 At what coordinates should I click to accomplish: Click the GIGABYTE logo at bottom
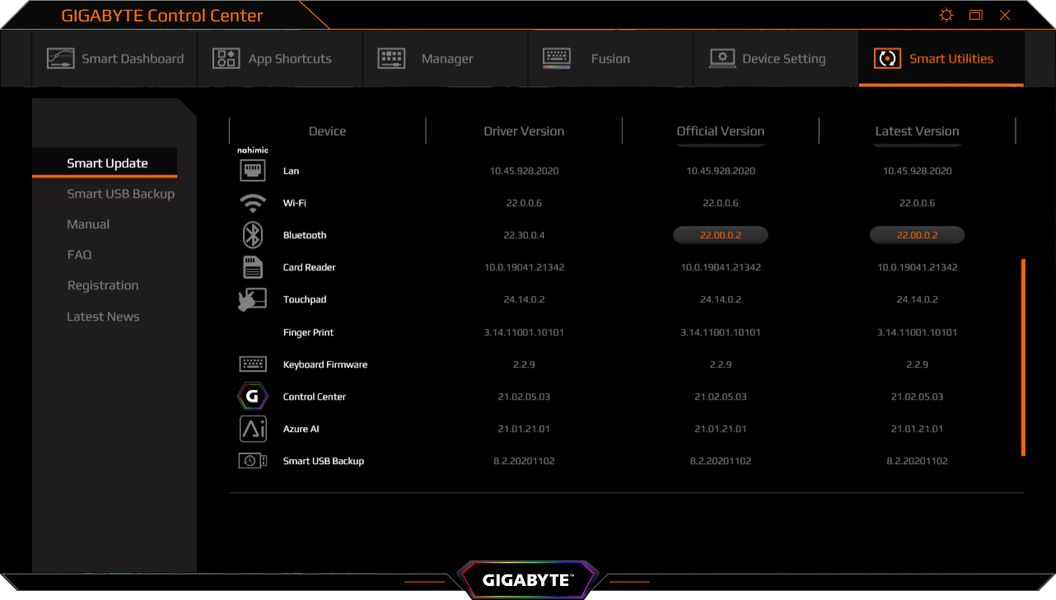click(x=527, y=580)
